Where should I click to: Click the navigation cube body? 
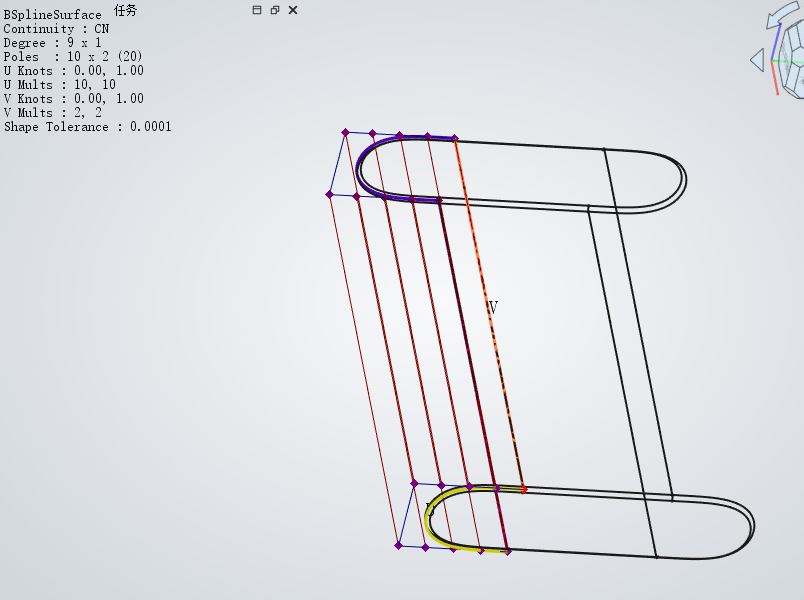pyautogui.click(x=792, y=61)
